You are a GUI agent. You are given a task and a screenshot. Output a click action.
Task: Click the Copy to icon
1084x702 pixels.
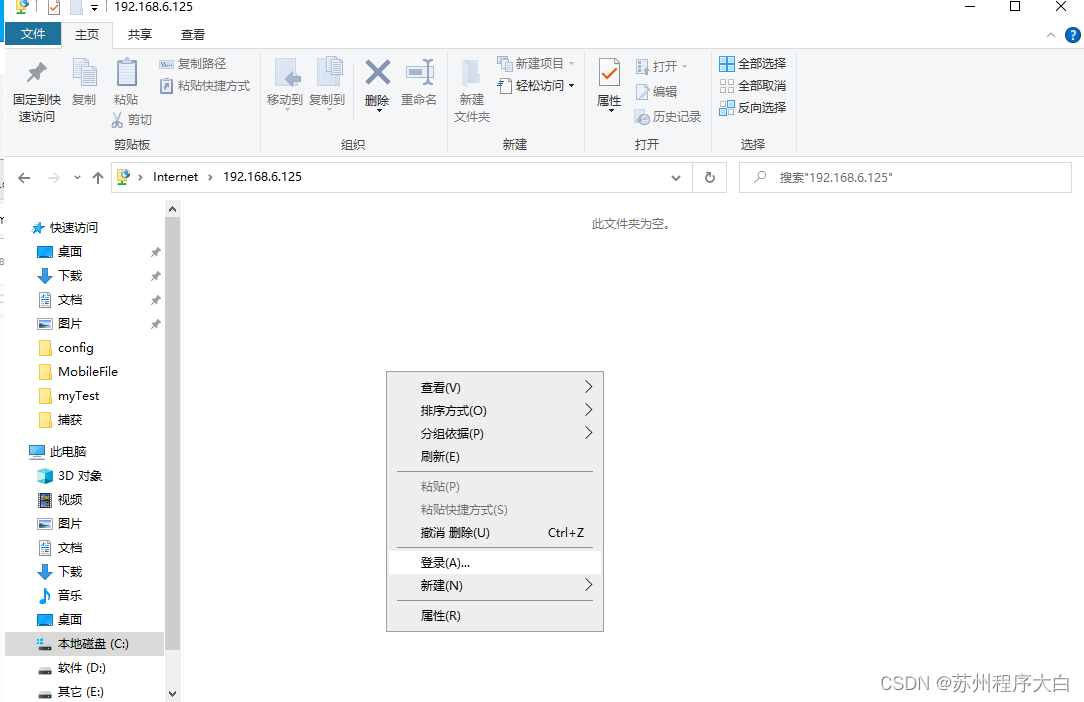[328, 73]
